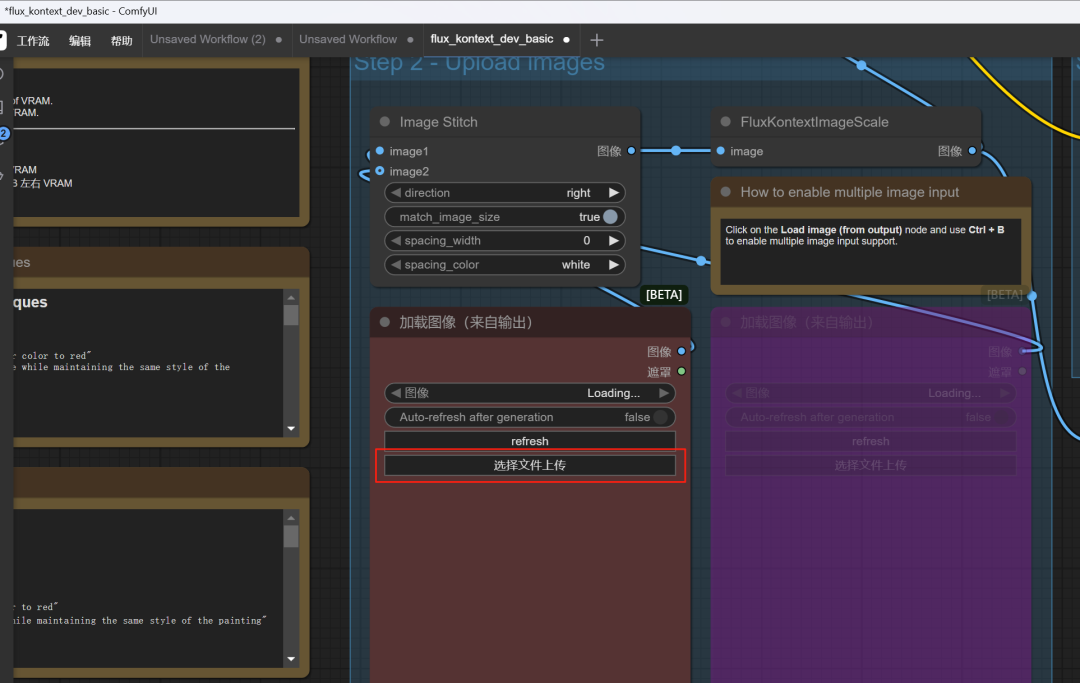
Task: Select next 图像 file with right arrow
Action: (663, 392)
